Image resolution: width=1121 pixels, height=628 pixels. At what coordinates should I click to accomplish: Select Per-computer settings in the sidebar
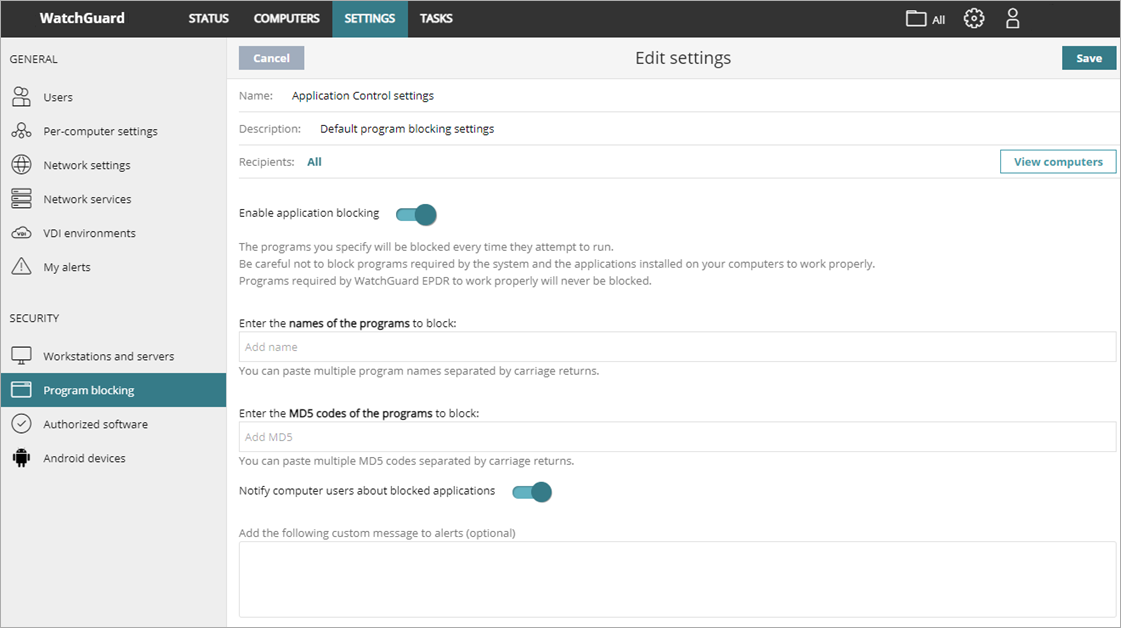pyautogui.click(x=100, y=131)
